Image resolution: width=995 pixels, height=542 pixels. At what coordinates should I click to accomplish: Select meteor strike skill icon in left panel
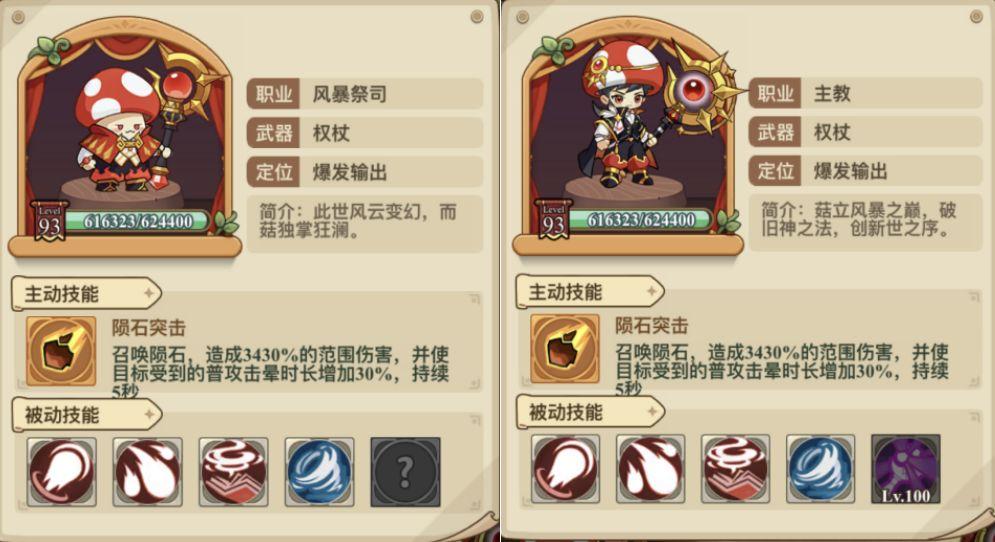[x=61, y=351]
